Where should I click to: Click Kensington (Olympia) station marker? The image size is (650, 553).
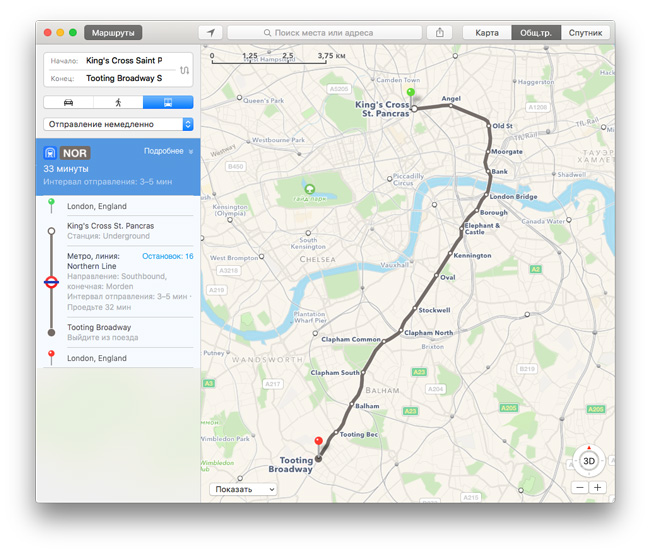pyautogui.click(x=230, y=220)
